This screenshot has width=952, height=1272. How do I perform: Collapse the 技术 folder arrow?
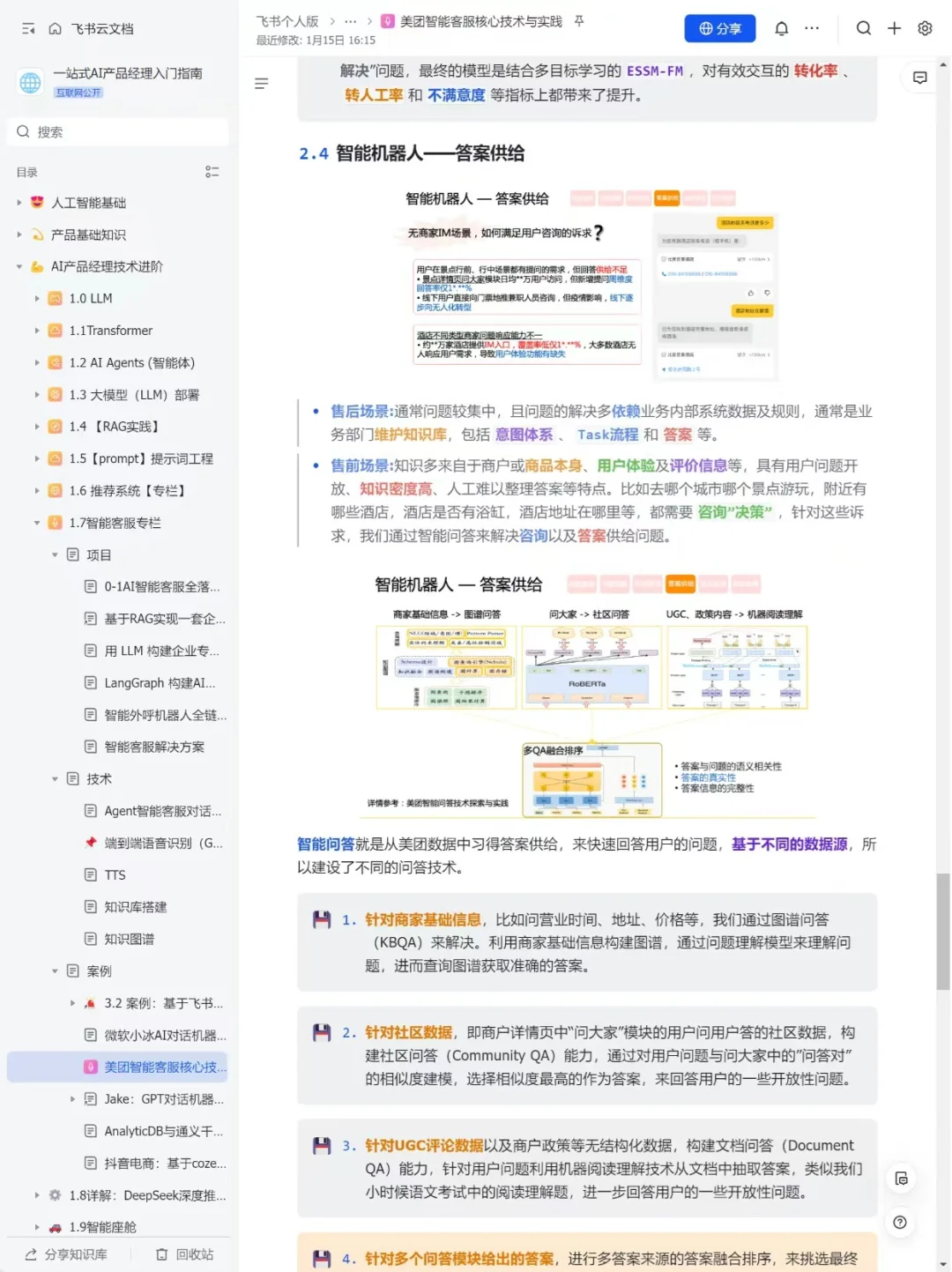click(55, 778)
